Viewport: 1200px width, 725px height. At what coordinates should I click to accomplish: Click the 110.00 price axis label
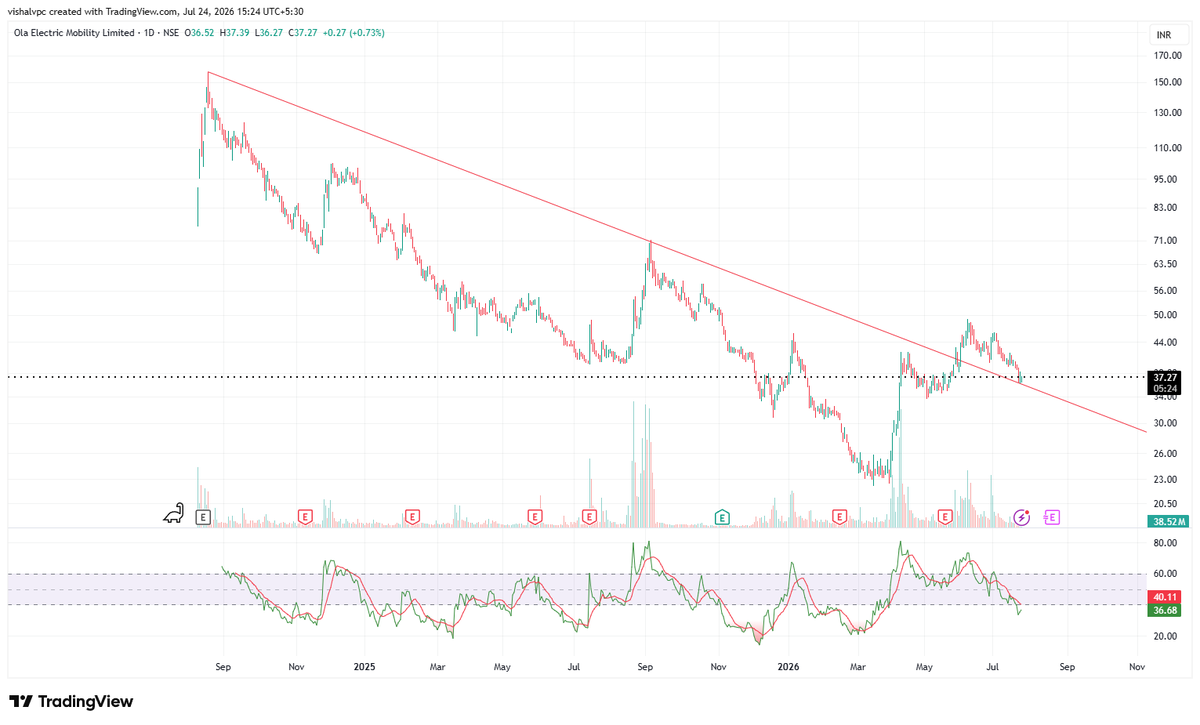click(x=1166, y=148)
